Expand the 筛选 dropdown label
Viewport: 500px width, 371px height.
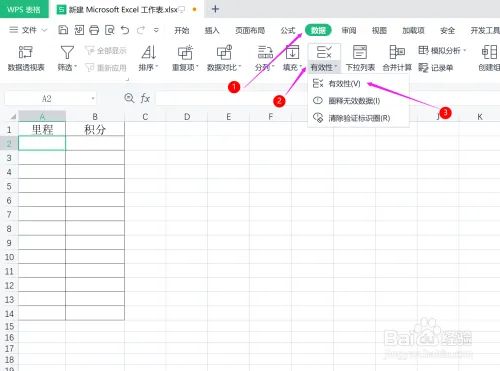point(67,67)
